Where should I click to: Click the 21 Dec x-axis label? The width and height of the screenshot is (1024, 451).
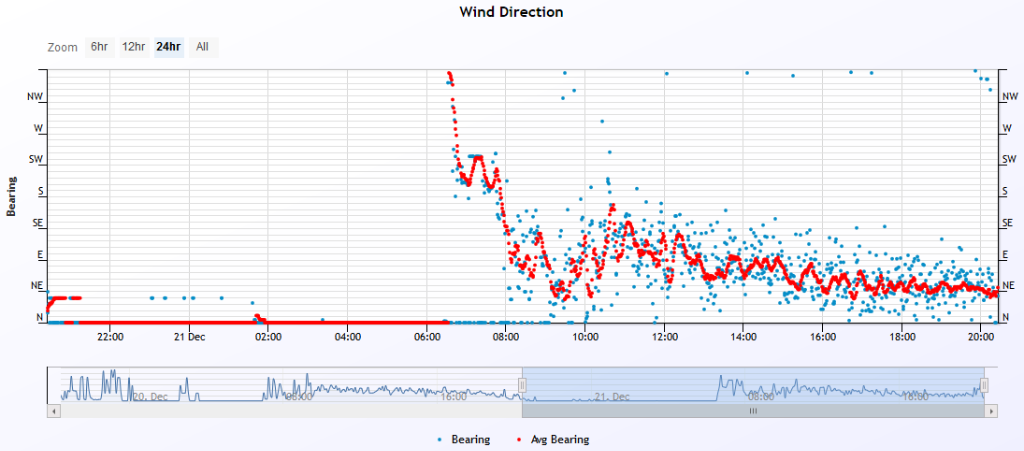(189, 337)
